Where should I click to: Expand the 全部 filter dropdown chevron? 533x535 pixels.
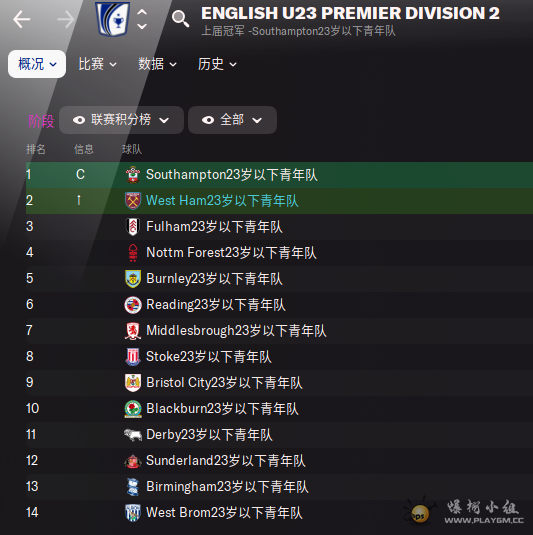click(x=257, y=120)
